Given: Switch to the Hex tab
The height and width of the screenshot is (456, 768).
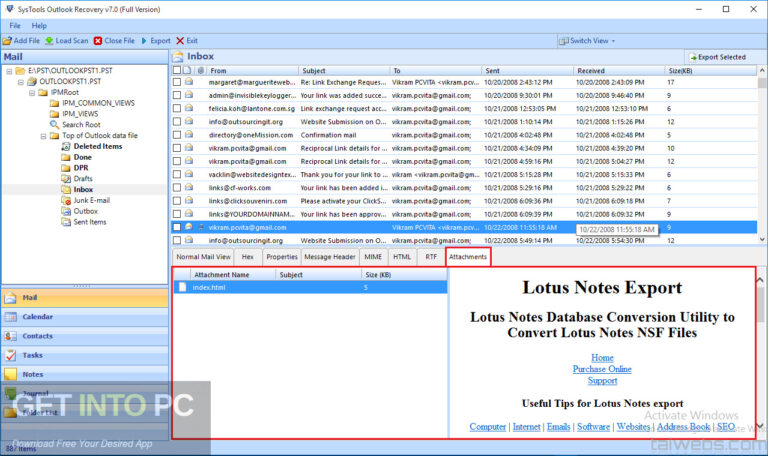Looking at the screenshot, I should pyautogui.click(x=248, y=257).
